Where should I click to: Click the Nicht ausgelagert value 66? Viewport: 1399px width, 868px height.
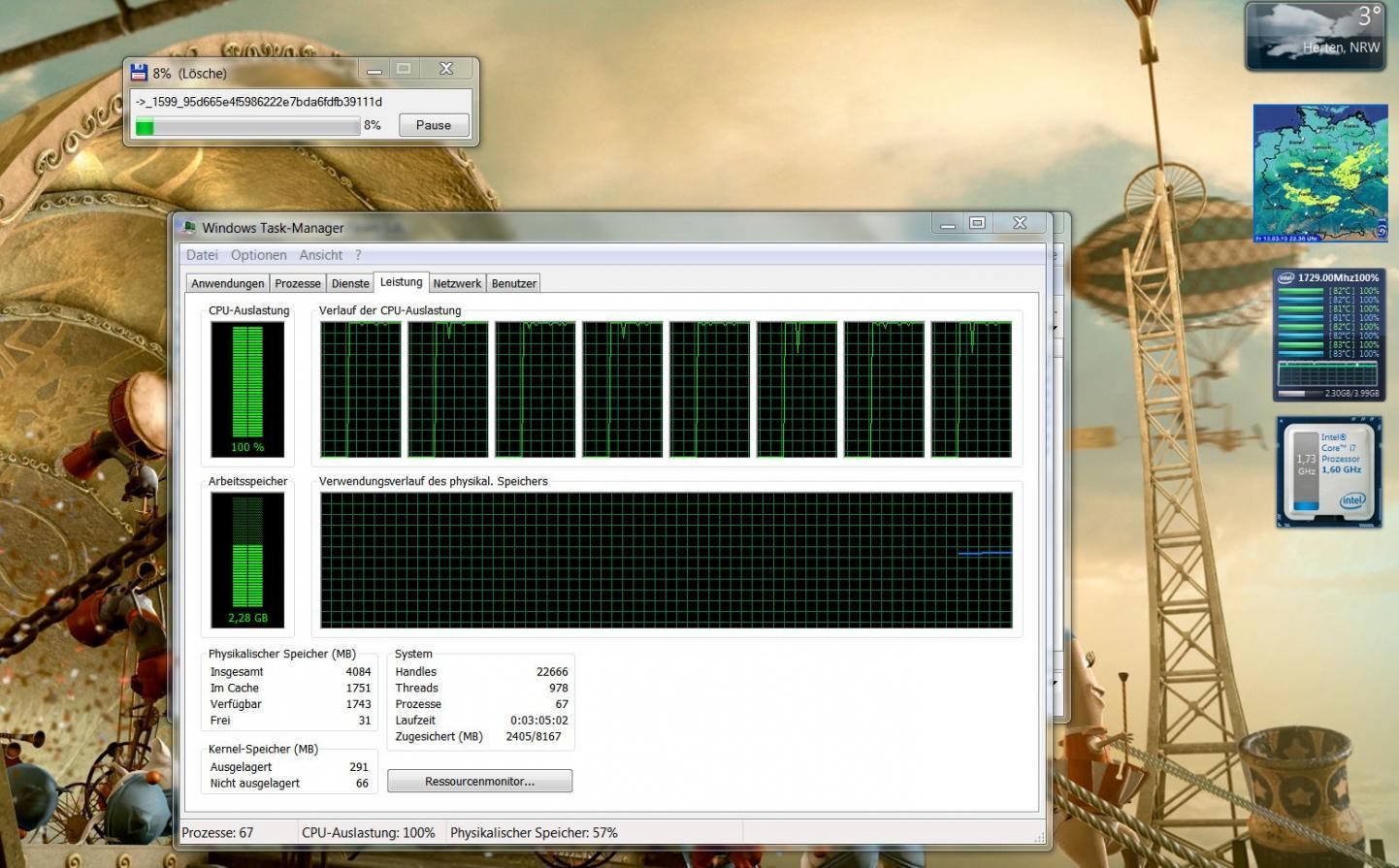click(362, 783)
